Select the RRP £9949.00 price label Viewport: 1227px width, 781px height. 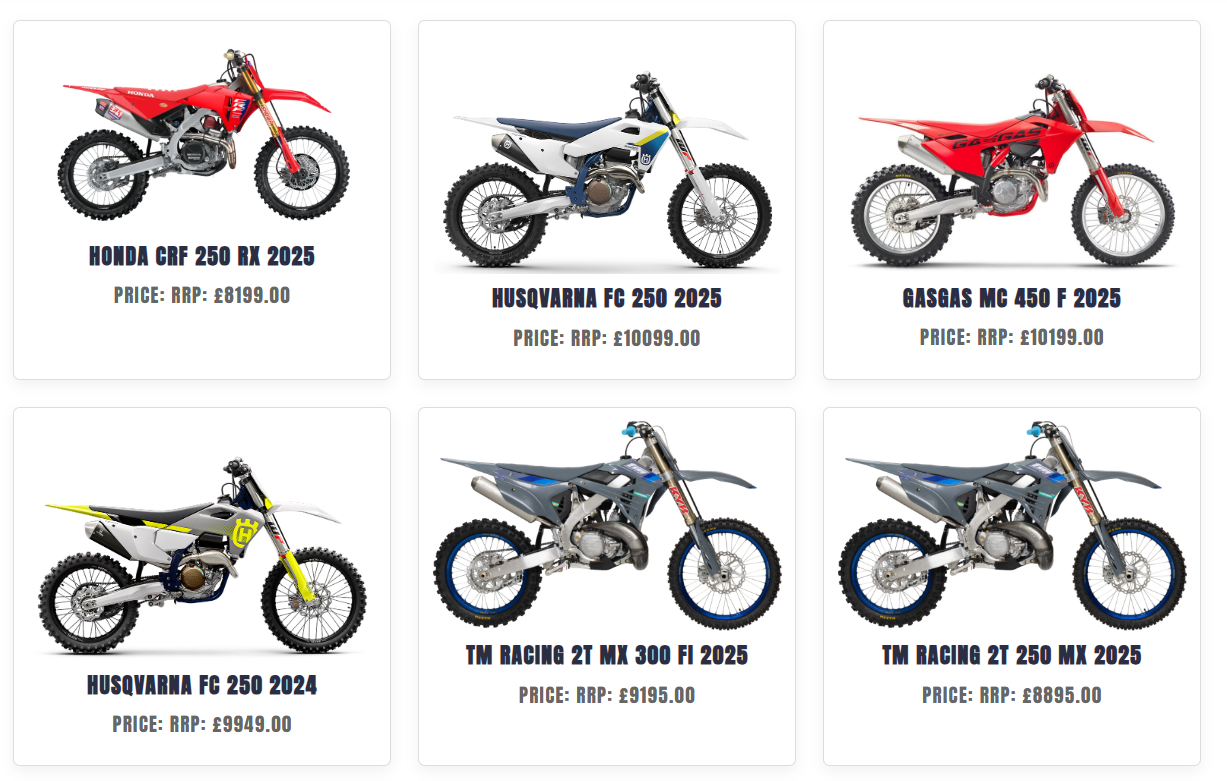point(202,725)
